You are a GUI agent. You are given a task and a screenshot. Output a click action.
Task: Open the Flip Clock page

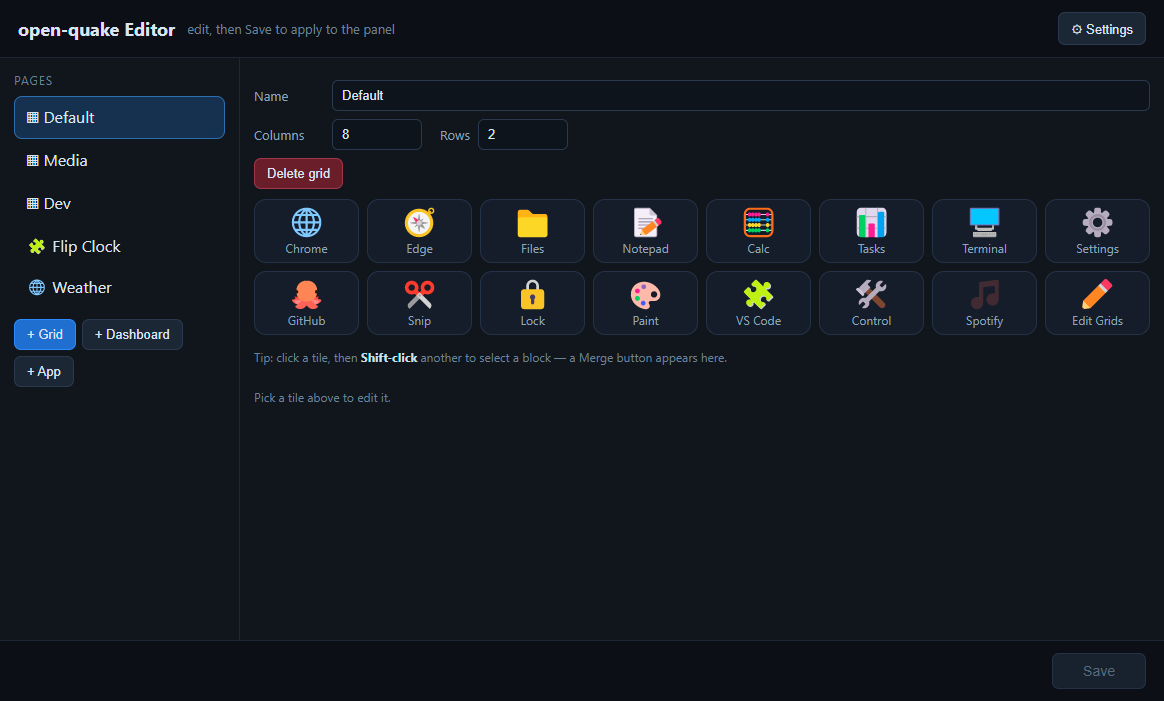coord(119,247)
